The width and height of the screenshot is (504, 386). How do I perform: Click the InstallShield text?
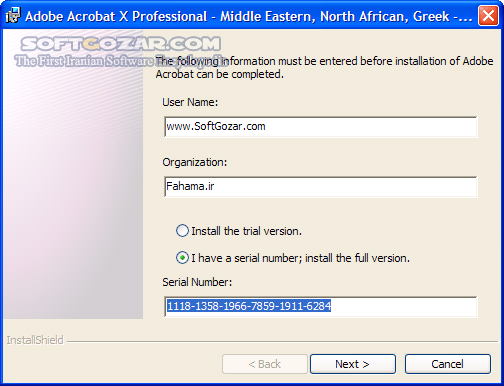[x=35, y=340]
